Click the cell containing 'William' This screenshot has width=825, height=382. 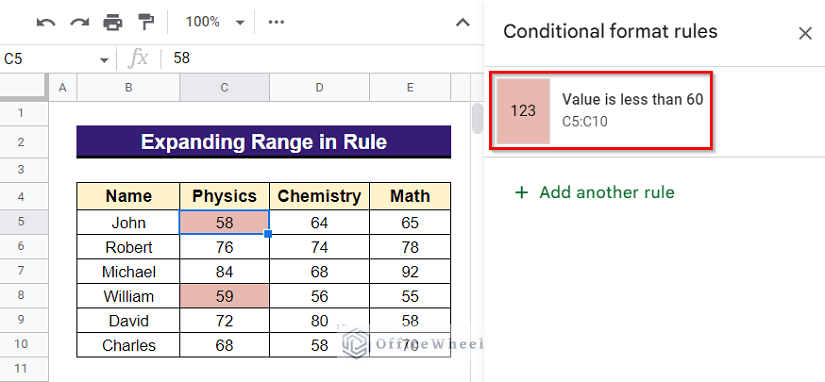pos(128,296)
